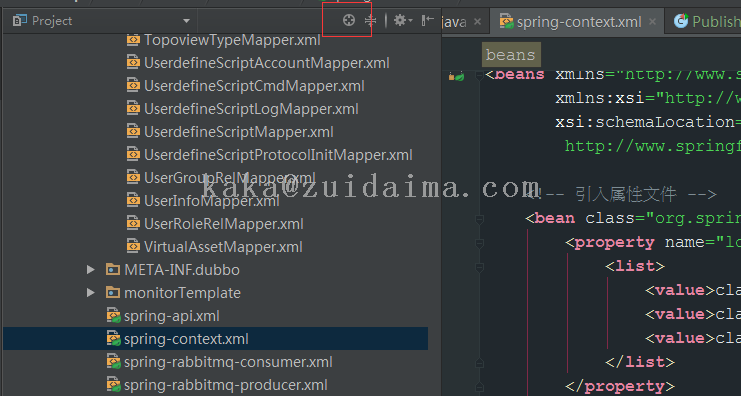The image size is (741, 396).
Task: Open Project panel settings gear
Action: [403, 20]
